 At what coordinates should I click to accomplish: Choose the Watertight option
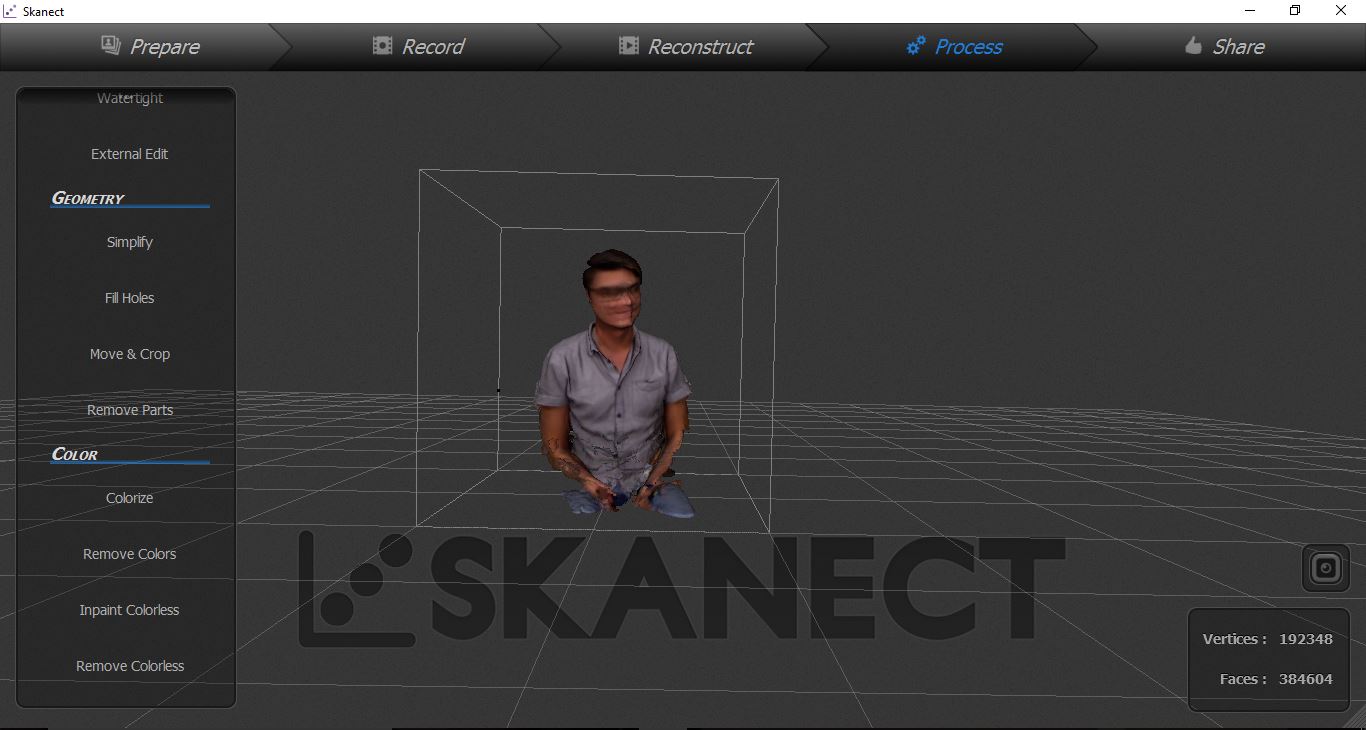click(130, 98)
